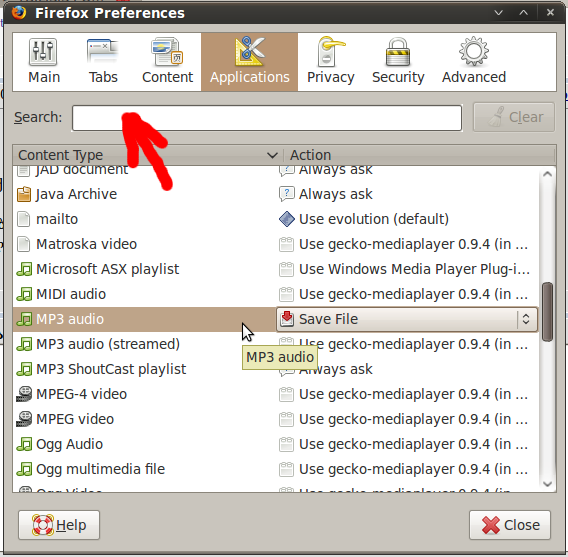This screenshot has width=568, height=557.
Task: Click the mailto document icon
Action: tap(24, 219)
